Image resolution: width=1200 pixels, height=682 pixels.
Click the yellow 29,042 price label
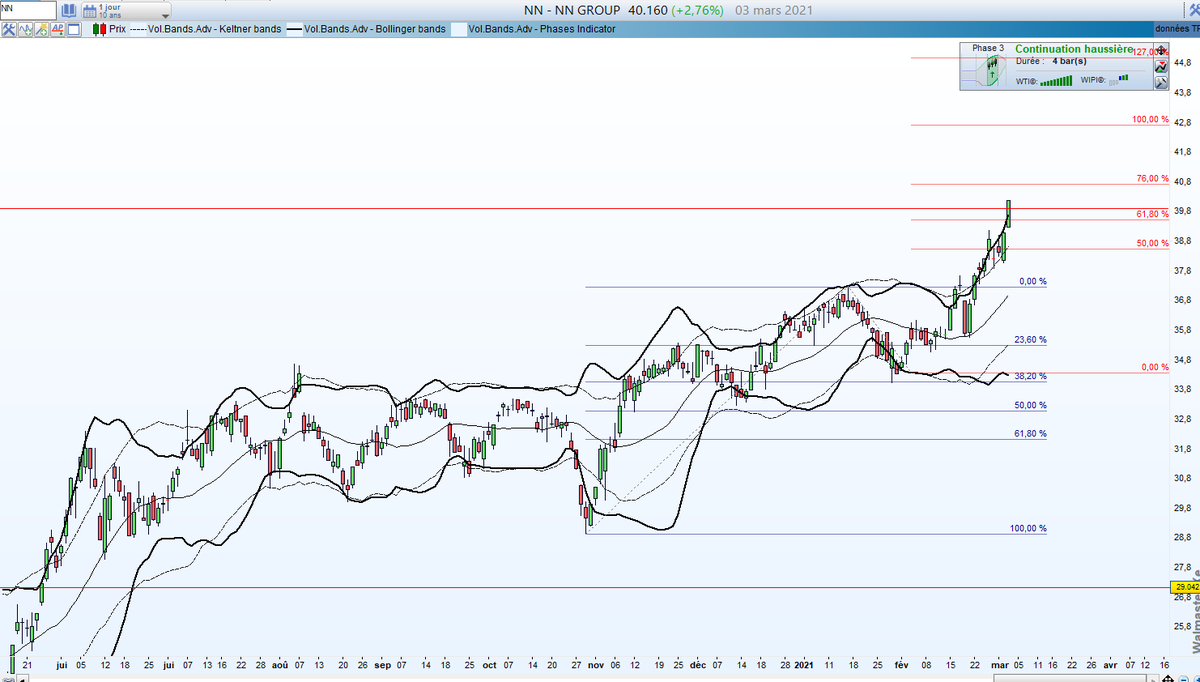coord(1186,587)
